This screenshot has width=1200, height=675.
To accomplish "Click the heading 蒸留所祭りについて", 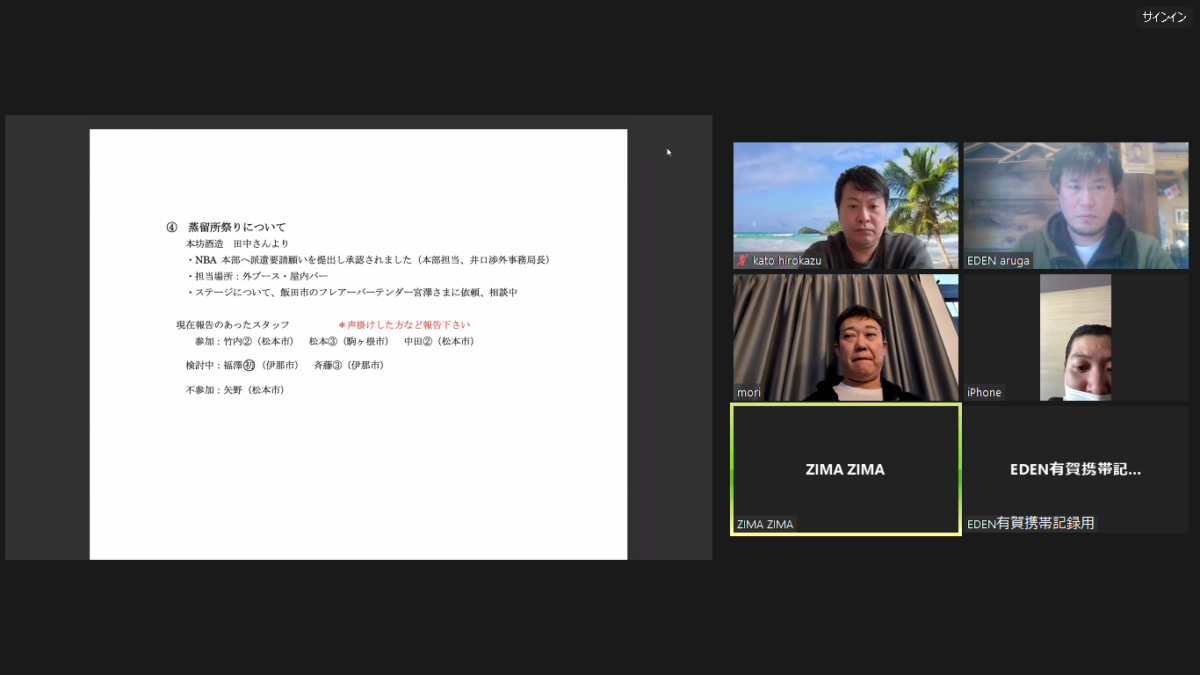I will tap(237, 227).
